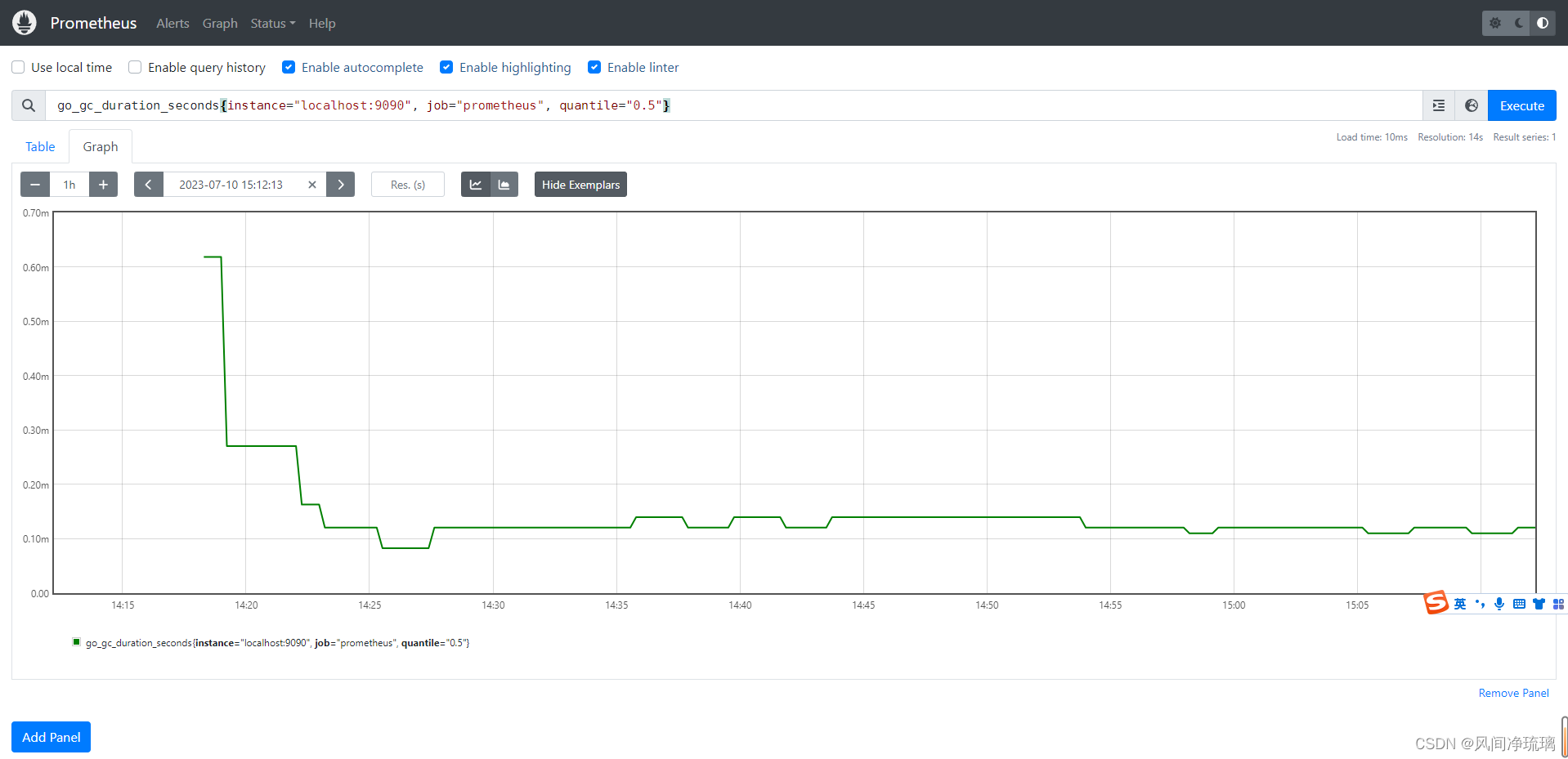Image resolution: width=1568 pixels, height=759 pixels.
Task: Click the Prometheus brand title
Action: (x=93, y=23)
